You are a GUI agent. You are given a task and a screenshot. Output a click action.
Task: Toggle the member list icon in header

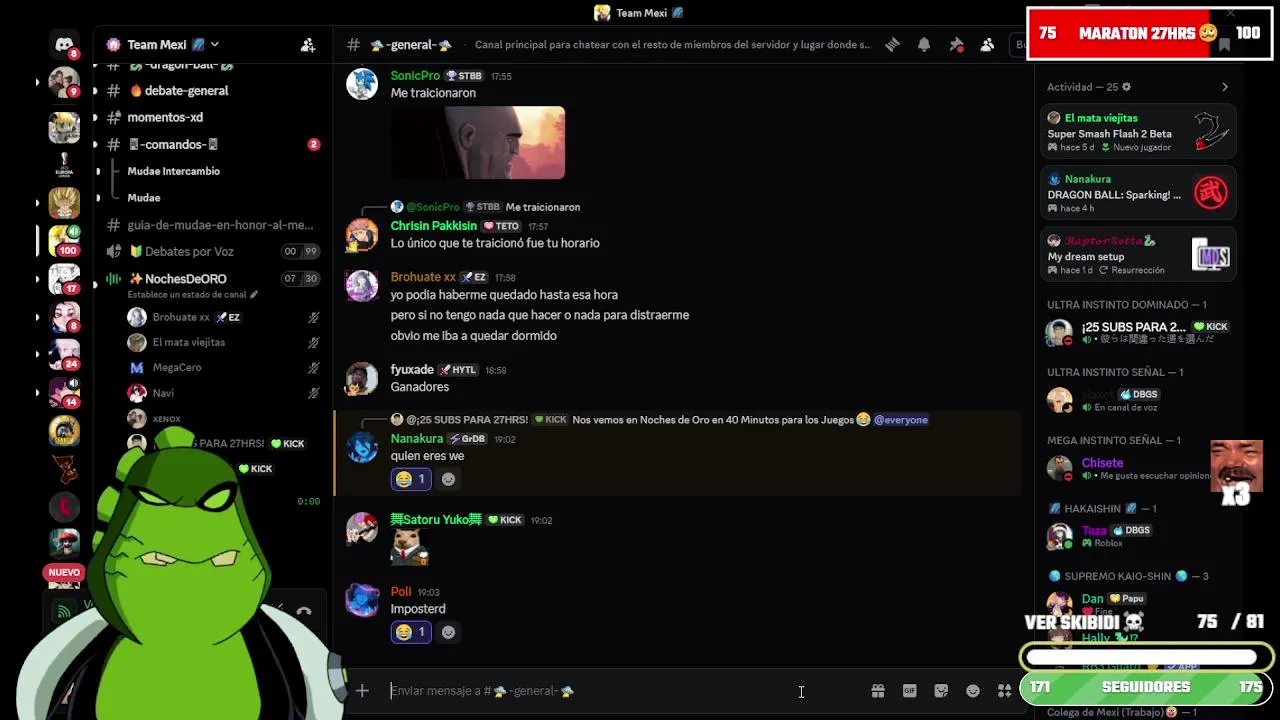pyautogui.click(x=988, y=45)
